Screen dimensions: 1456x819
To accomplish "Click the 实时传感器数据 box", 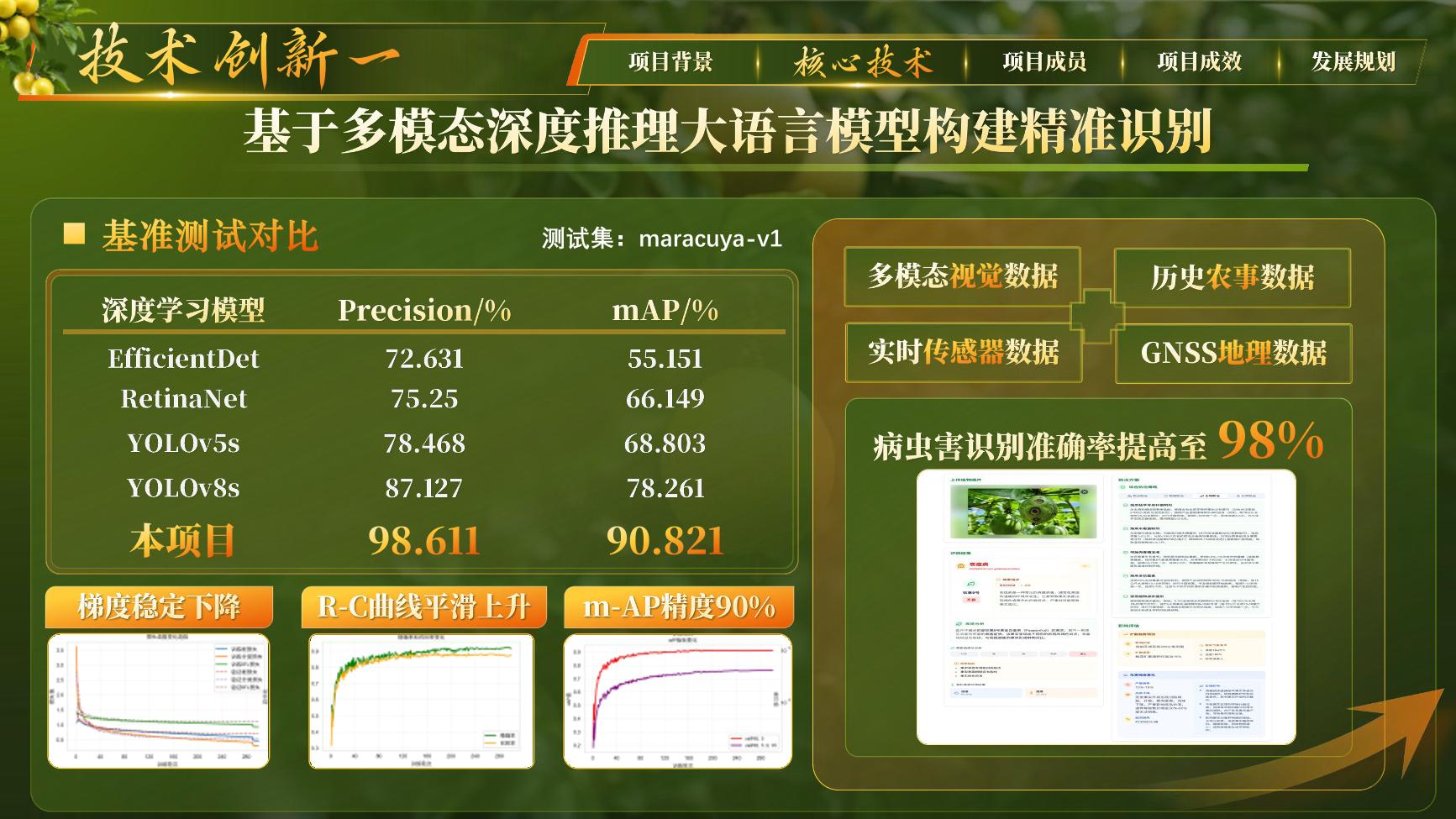I will [963, 352].
